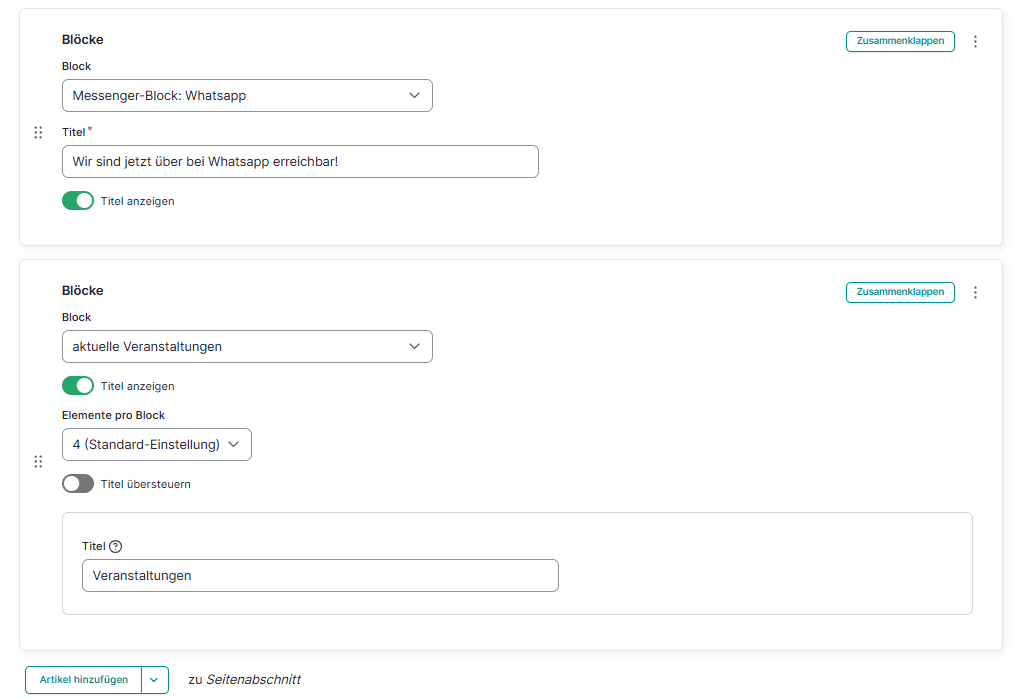Click the chevron in the Messenger-Block: Whatsapp field
Image resolution: width=1016 pixels, height=699 pixels.
click(415, 96)
